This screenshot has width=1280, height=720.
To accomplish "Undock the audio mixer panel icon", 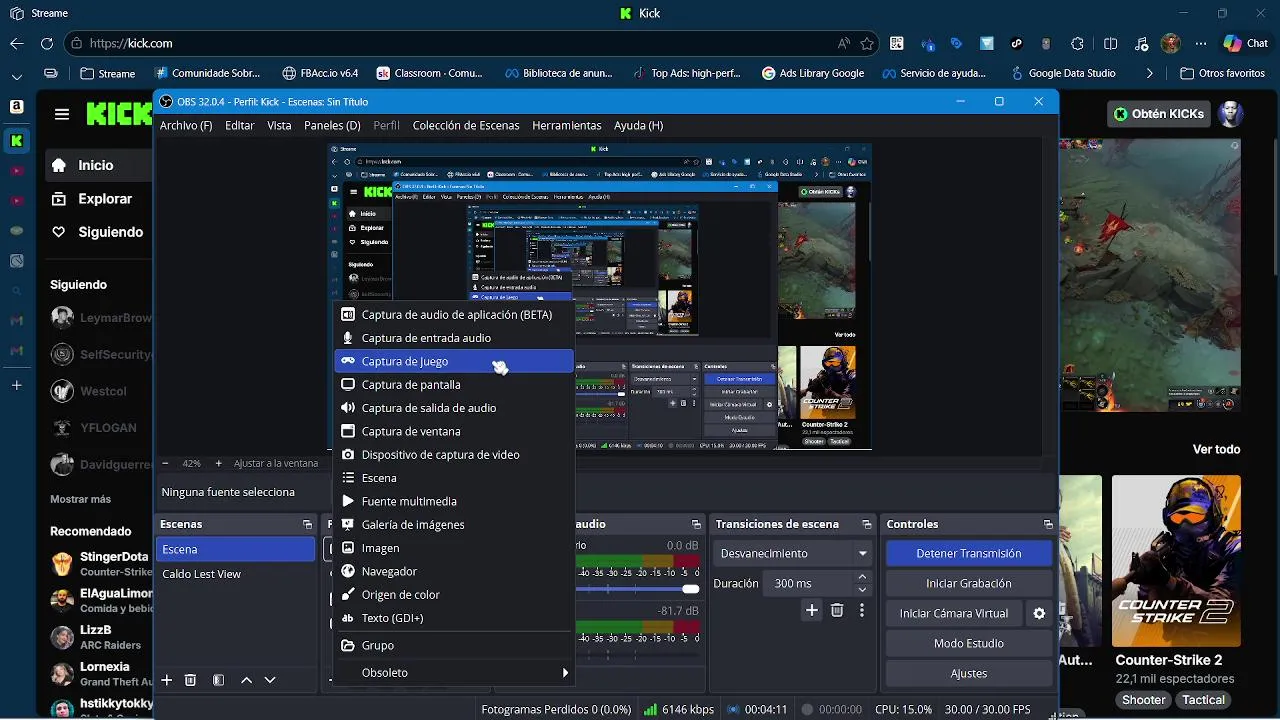I will tap(696, 524).
